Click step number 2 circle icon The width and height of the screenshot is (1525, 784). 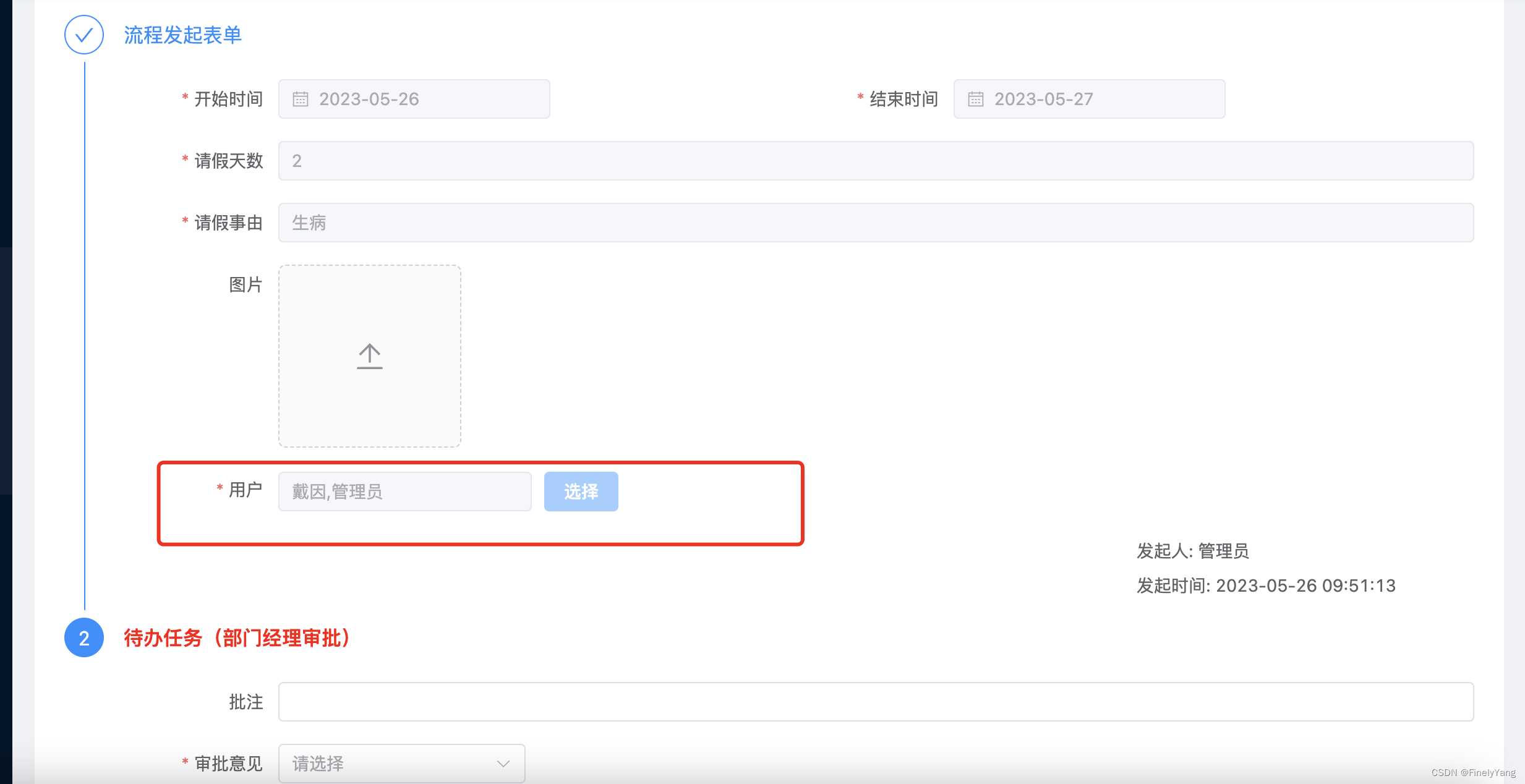(84, 637)
